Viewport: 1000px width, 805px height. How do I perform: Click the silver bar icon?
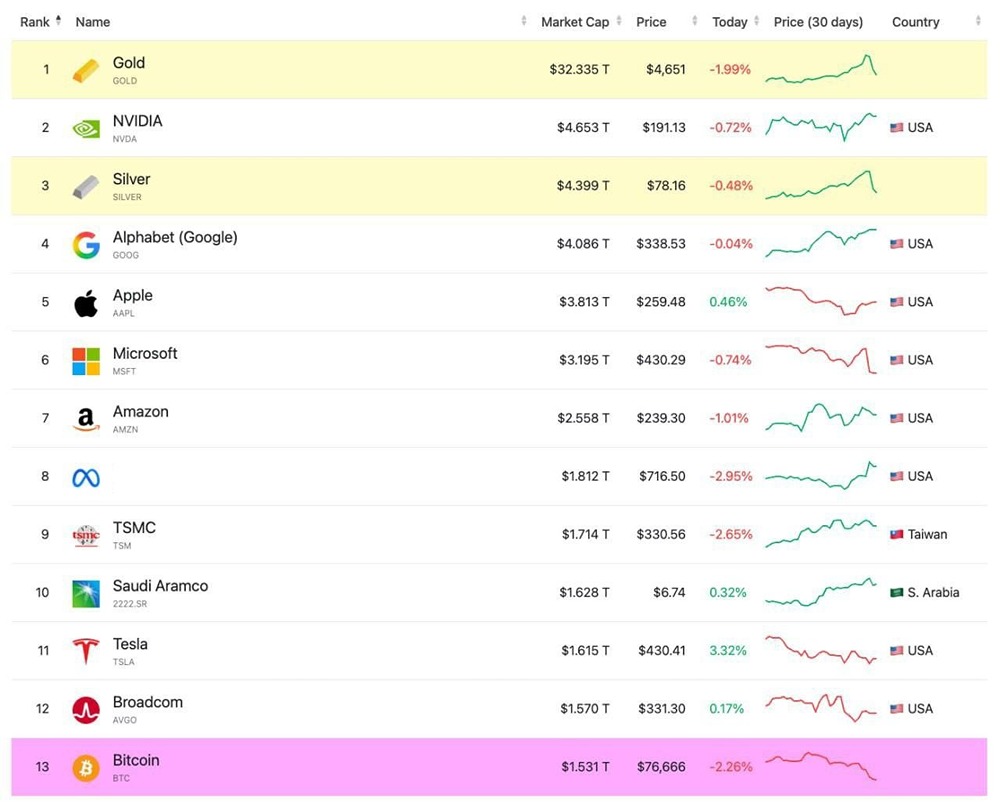[x=86, y=186]
